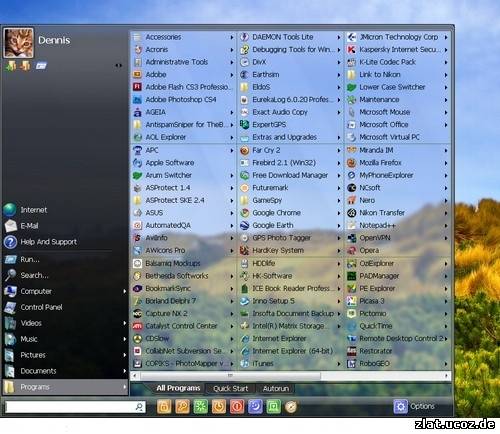Click the blue moon hibernate icon
The width and height of the screenshot is (500, 434).
[x=255, y=406]
